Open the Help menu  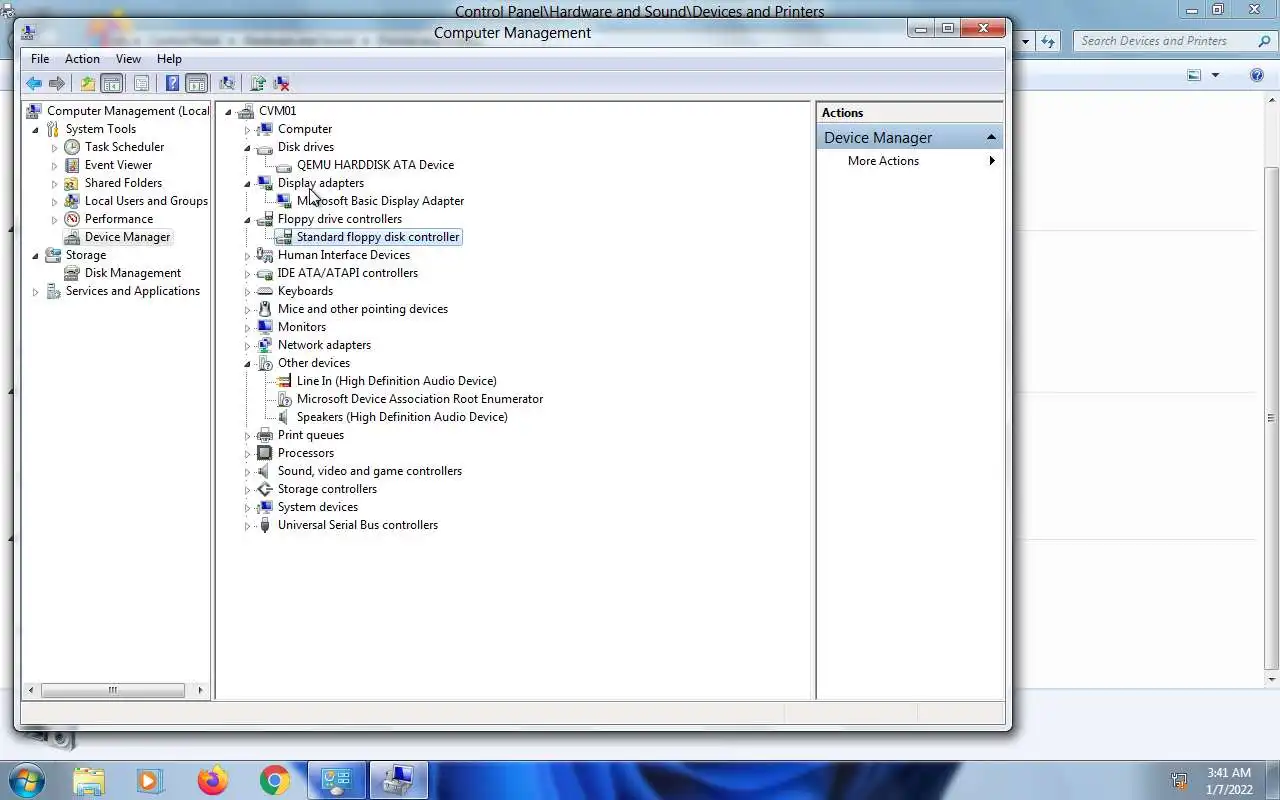point(169,59)
